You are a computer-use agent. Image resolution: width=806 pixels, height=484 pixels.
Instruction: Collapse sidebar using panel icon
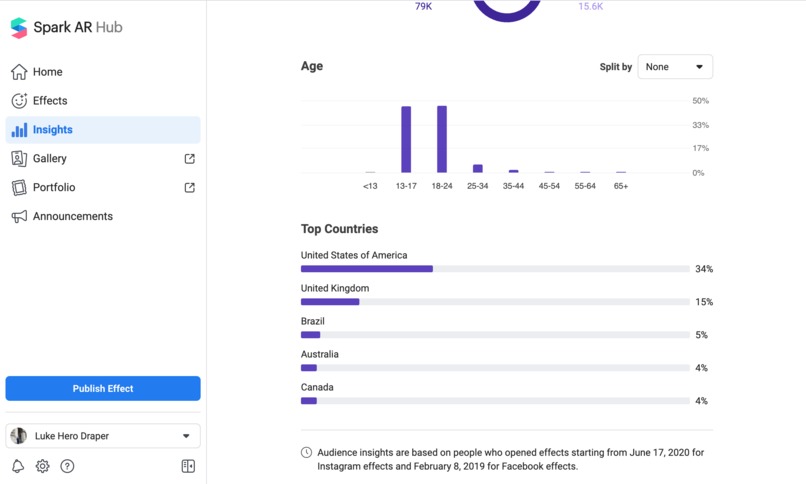point(188,466)
